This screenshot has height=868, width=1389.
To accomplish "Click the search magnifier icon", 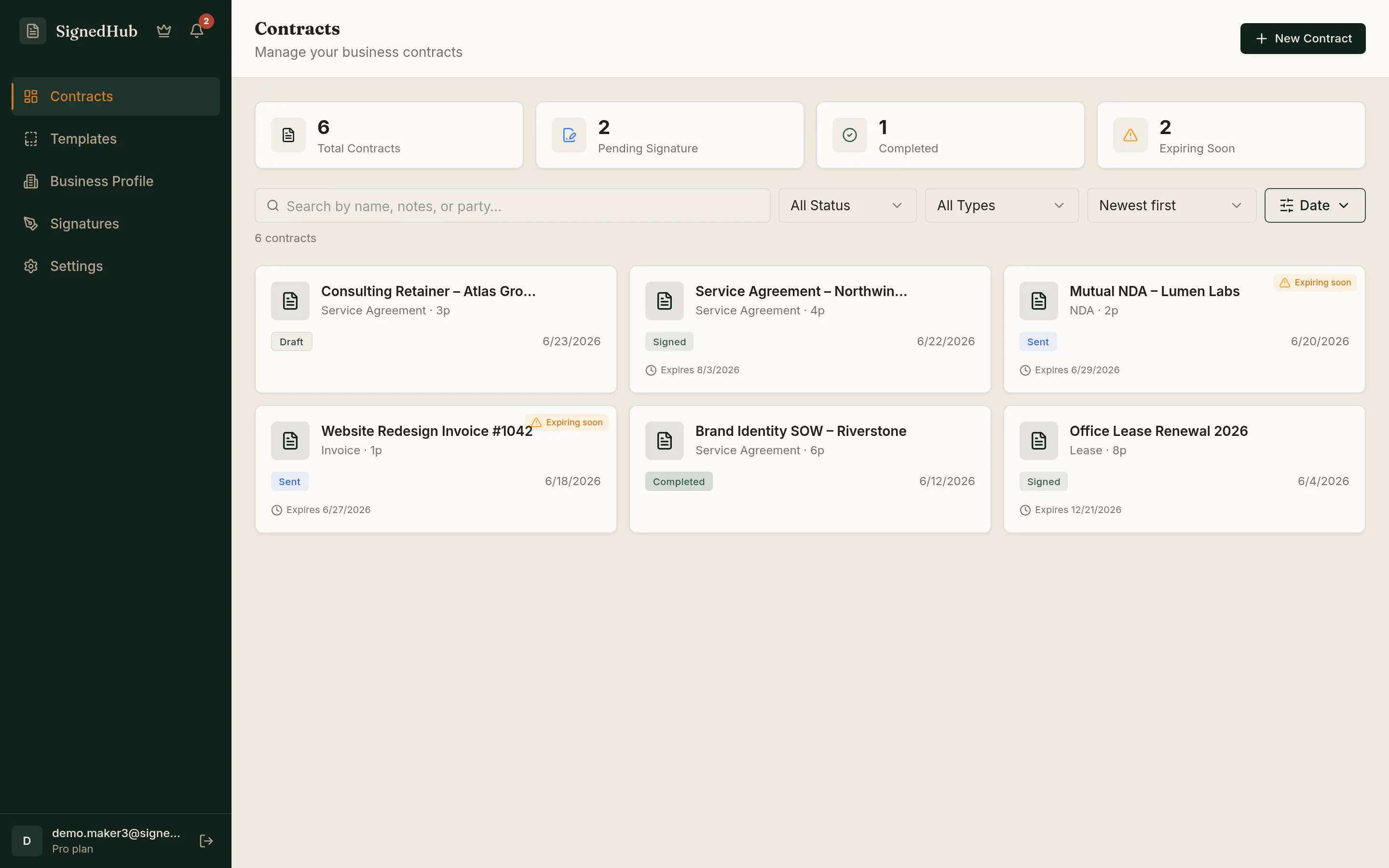I will tap(273, 205).
